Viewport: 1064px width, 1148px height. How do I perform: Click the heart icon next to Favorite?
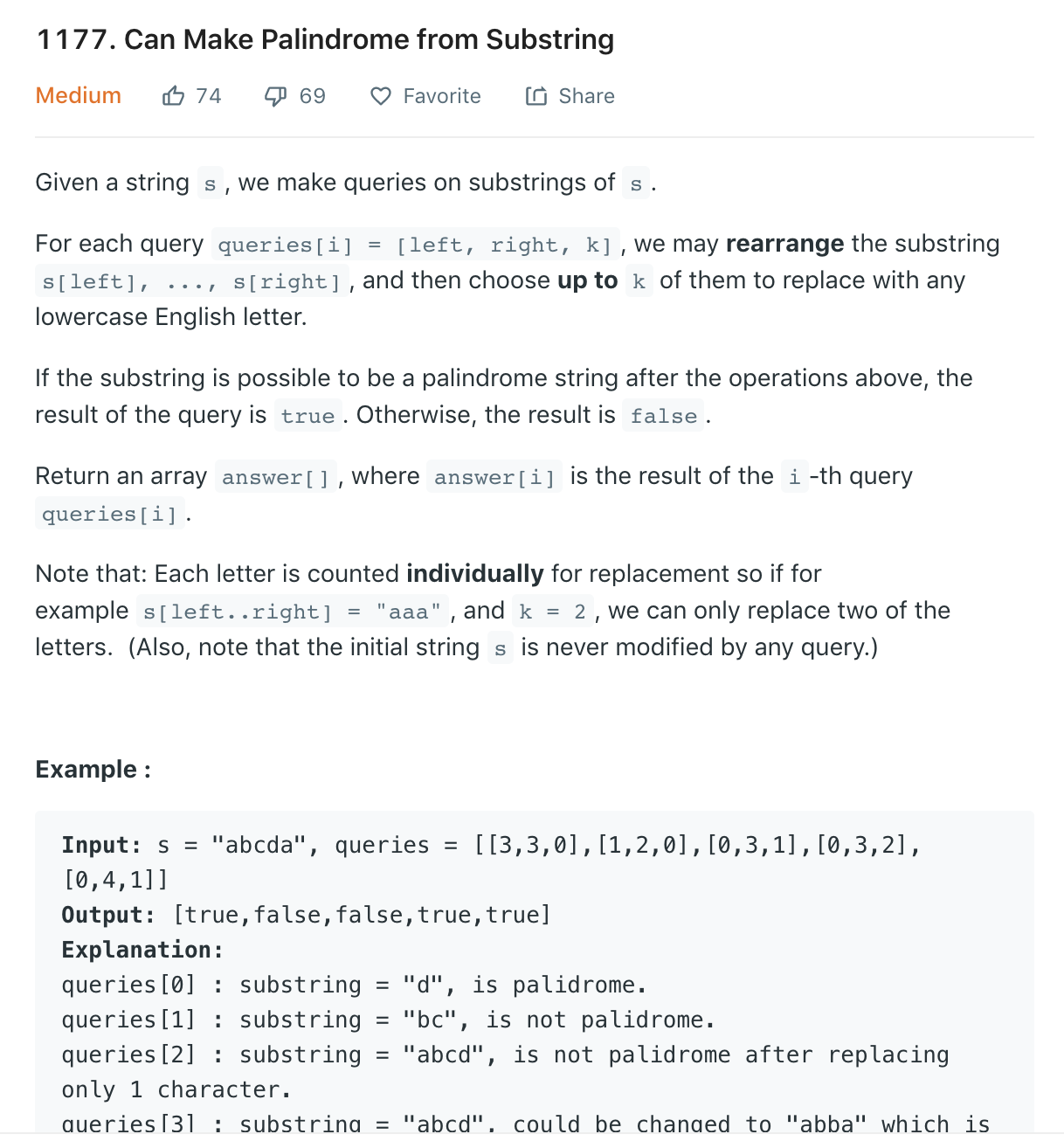381,96
